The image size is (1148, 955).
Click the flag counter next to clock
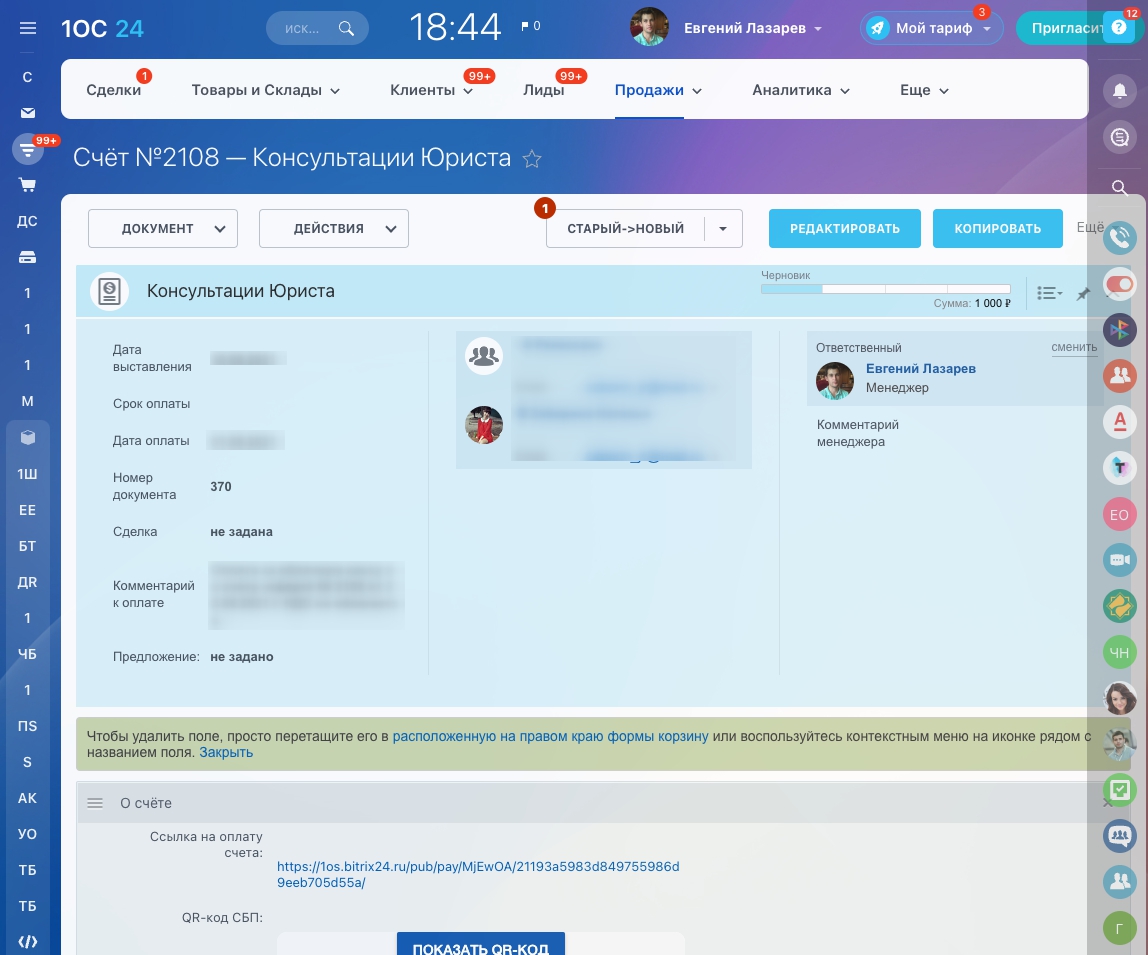pos(531,26)
